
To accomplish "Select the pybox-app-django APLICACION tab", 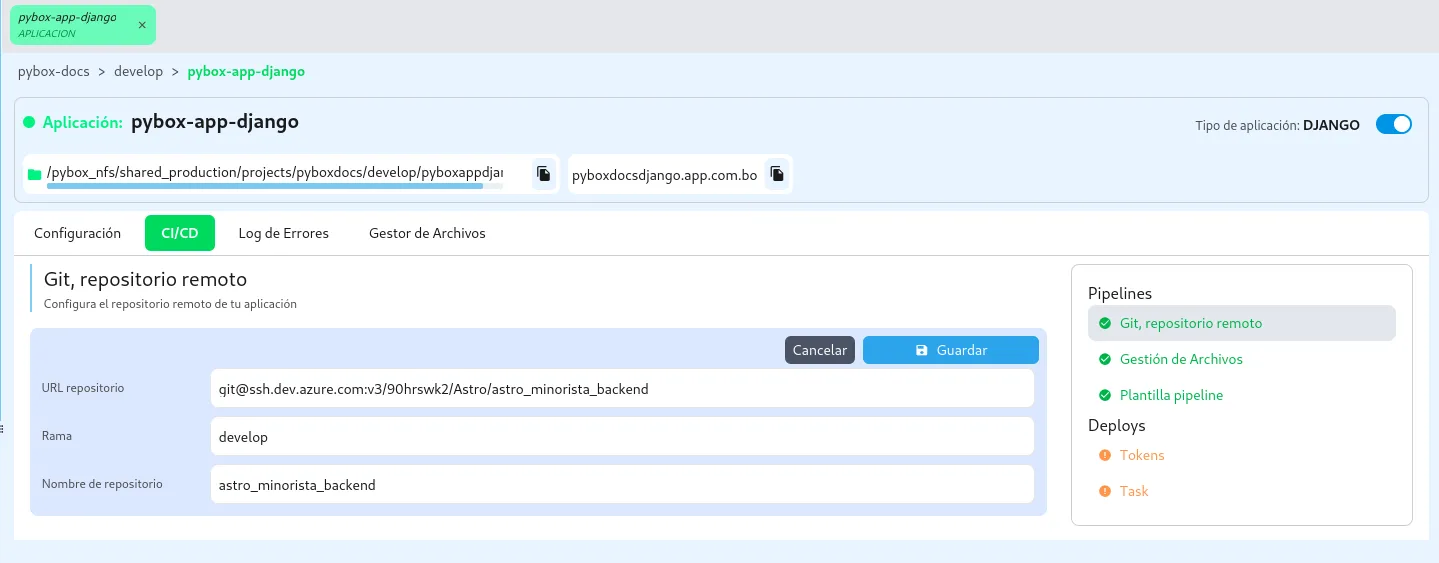I will click(x=83, y=25).
